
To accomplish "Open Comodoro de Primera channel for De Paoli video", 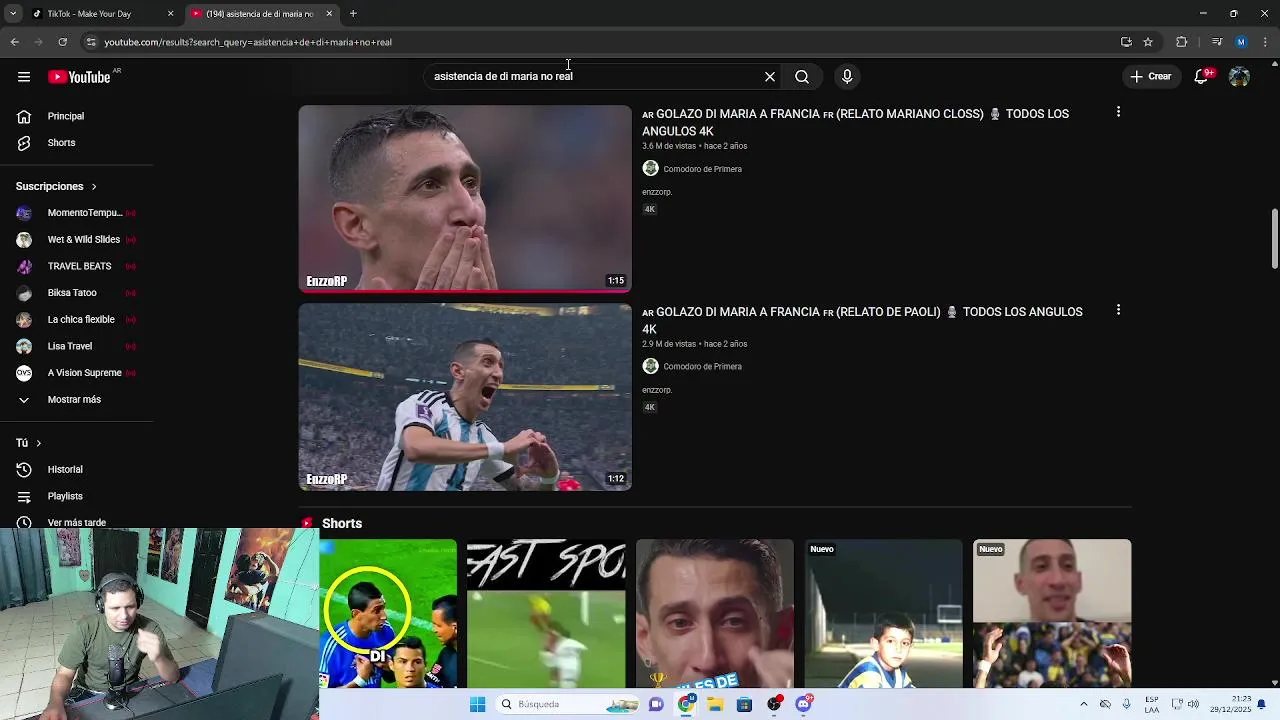I will coord(702,367).
